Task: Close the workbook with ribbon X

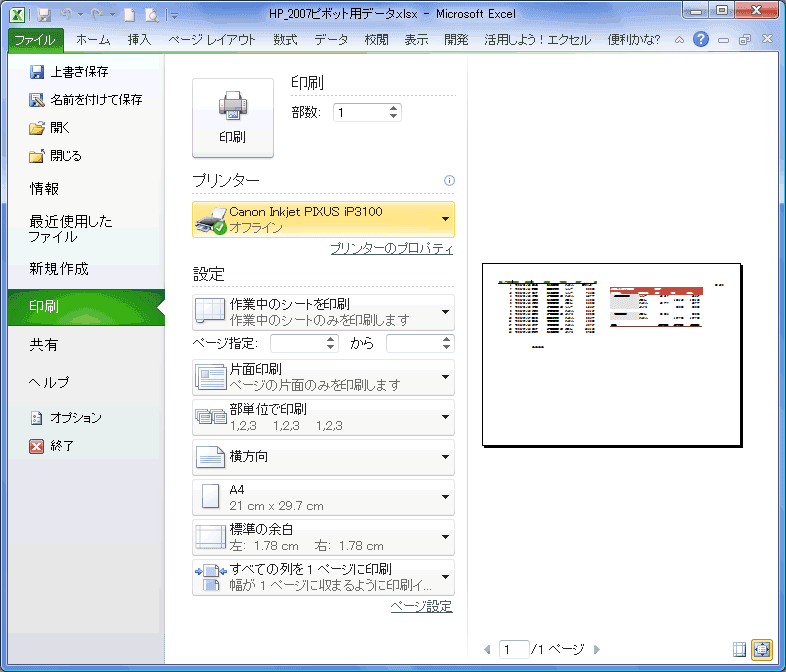Action: coord(767,39)
